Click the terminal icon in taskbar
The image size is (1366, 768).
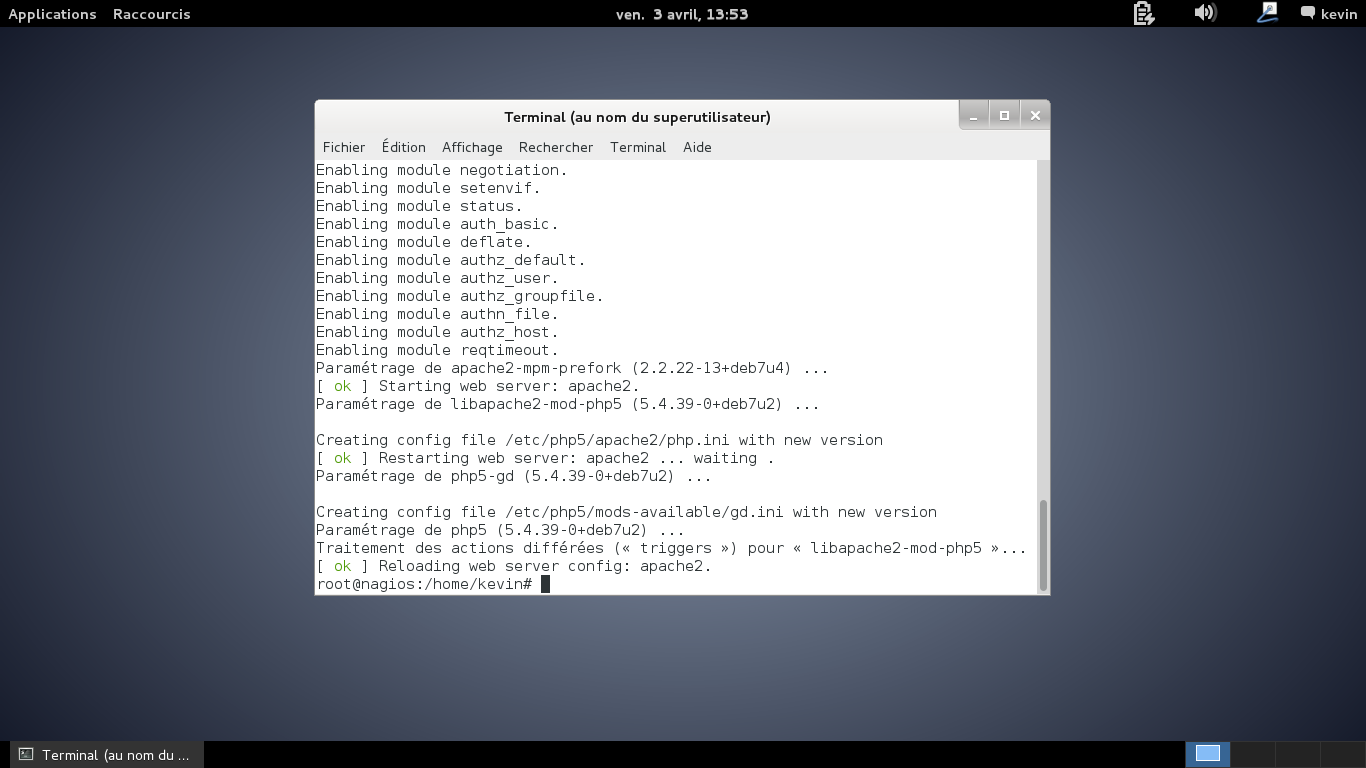point(27,755)
